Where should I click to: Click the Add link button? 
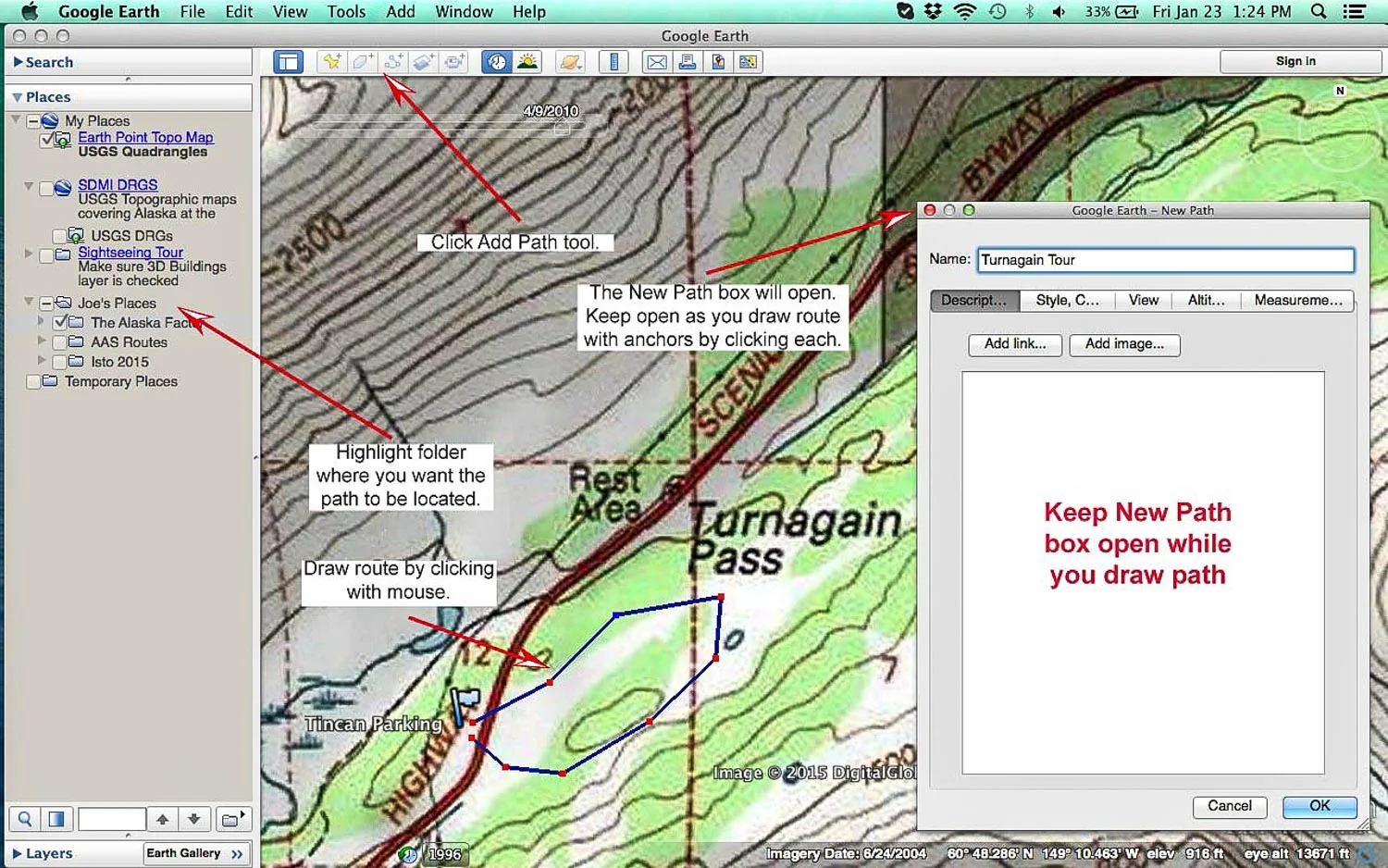point(1015,344)
